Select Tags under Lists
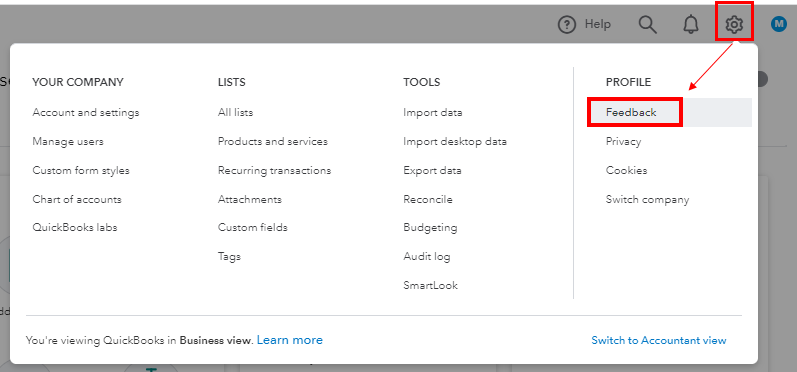This screenshot has height=372, width=797. click(229, 257)
